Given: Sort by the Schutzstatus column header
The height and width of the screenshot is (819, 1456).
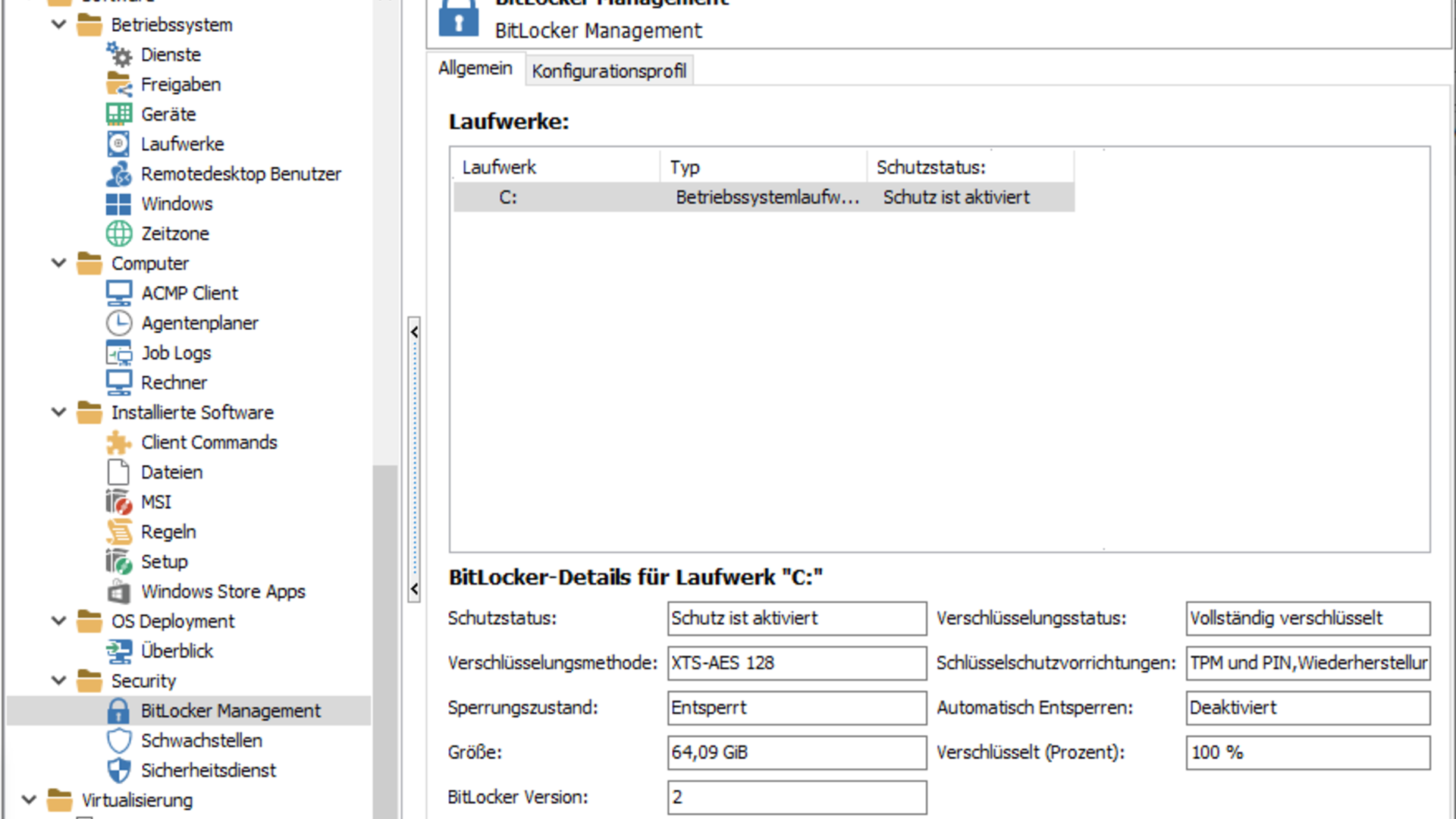Looking at the screenshot, I should click(971, 167).
